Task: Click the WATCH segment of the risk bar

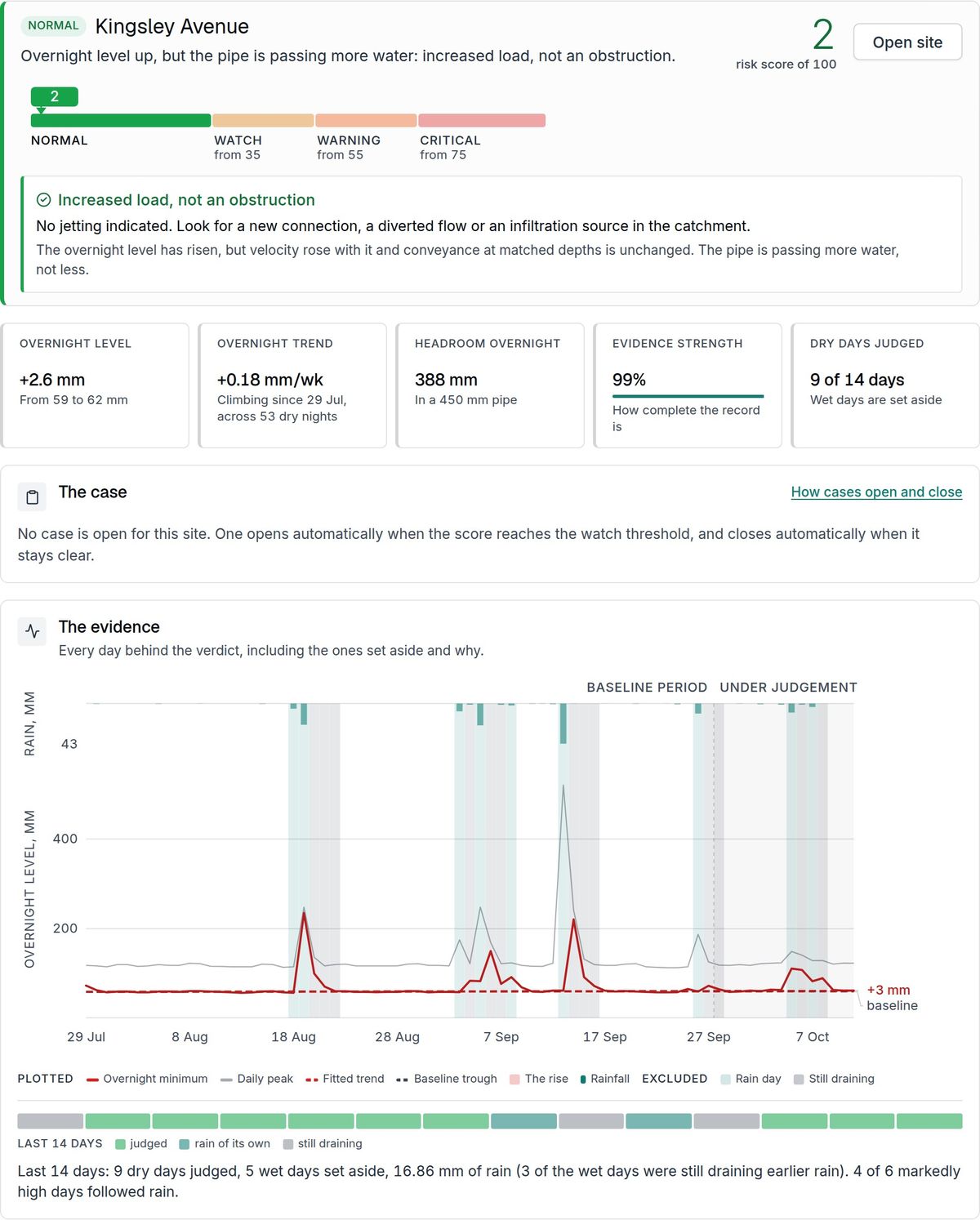Action: (x=263, y=121)
